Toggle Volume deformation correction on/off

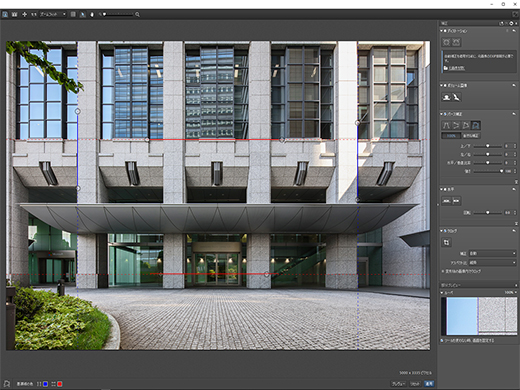(x=445, y=85)
